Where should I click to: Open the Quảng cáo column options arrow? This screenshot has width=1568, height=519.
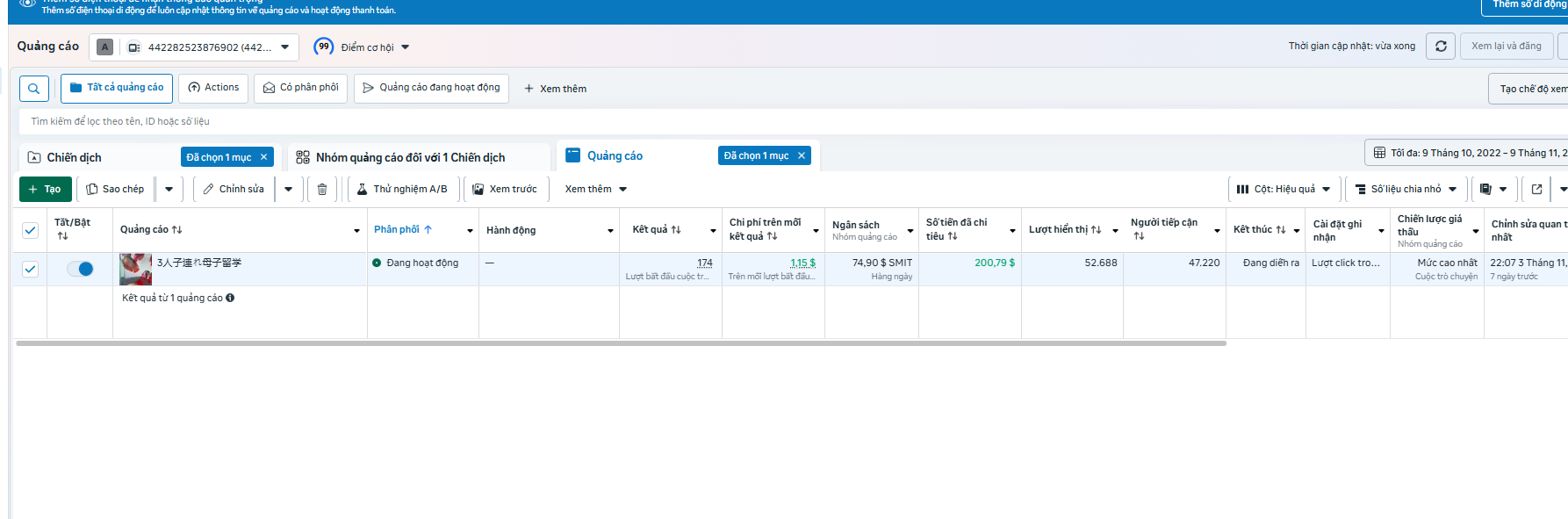[x=356, y=231]
